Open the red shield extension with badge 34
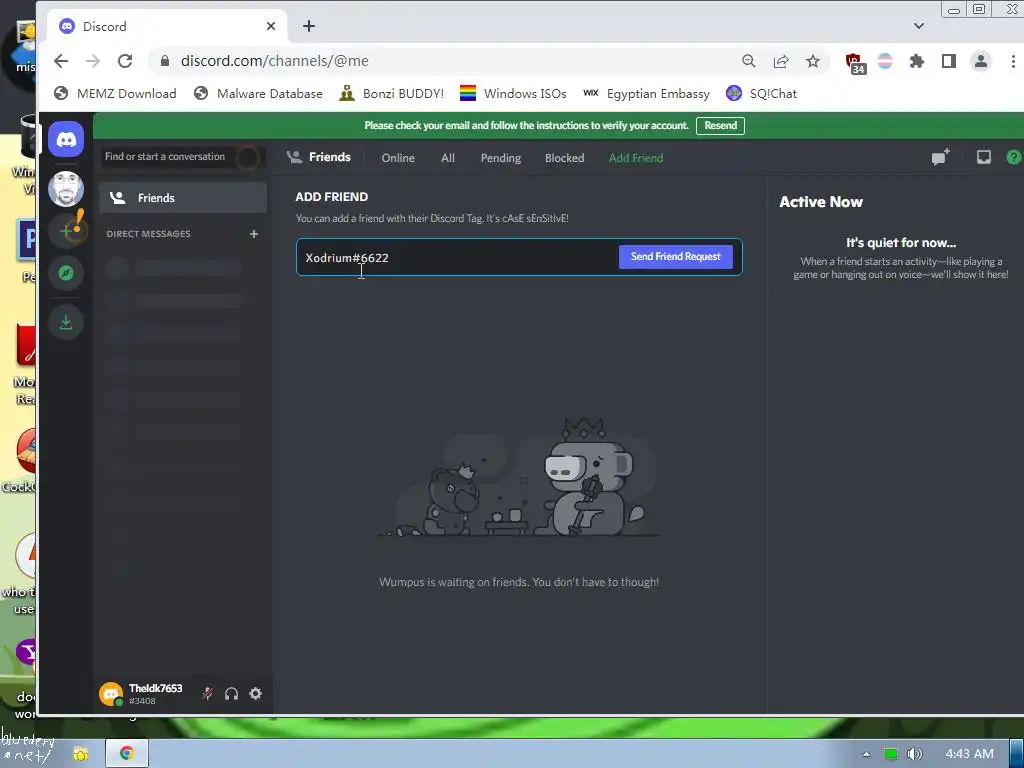 pyautogui.click(x=855, y=63)
